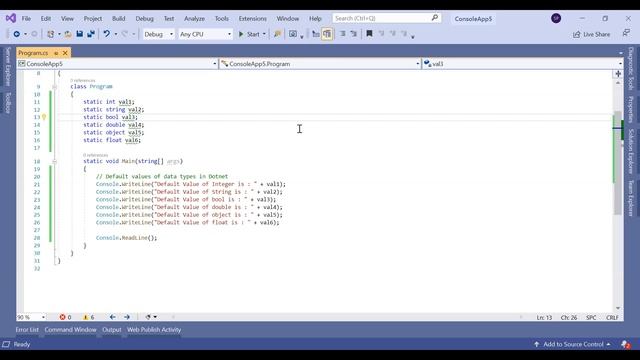Viewport: 640px width, 360px height.
Task: Navigate backward with the toolbar back arrow
Action: pyautogui.click(x=17, y=34)
